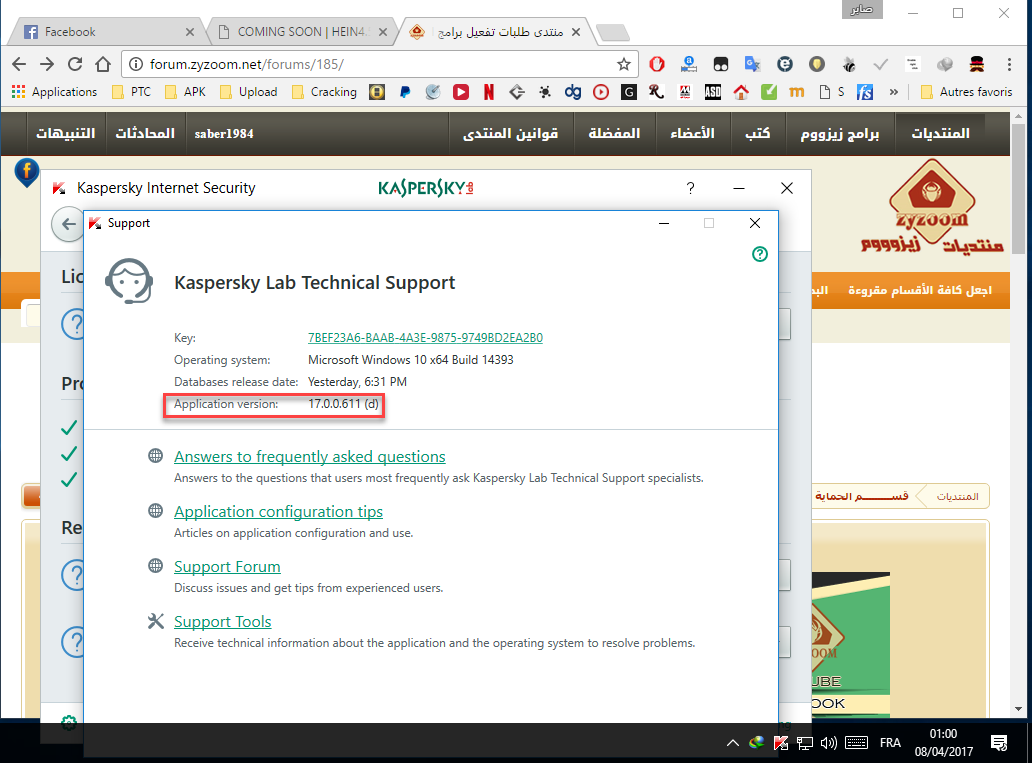Open touch keyboard icon in taskbar
Image resolution: width=1032 pixels, height=763 pixels.
[x=856, y=743]
